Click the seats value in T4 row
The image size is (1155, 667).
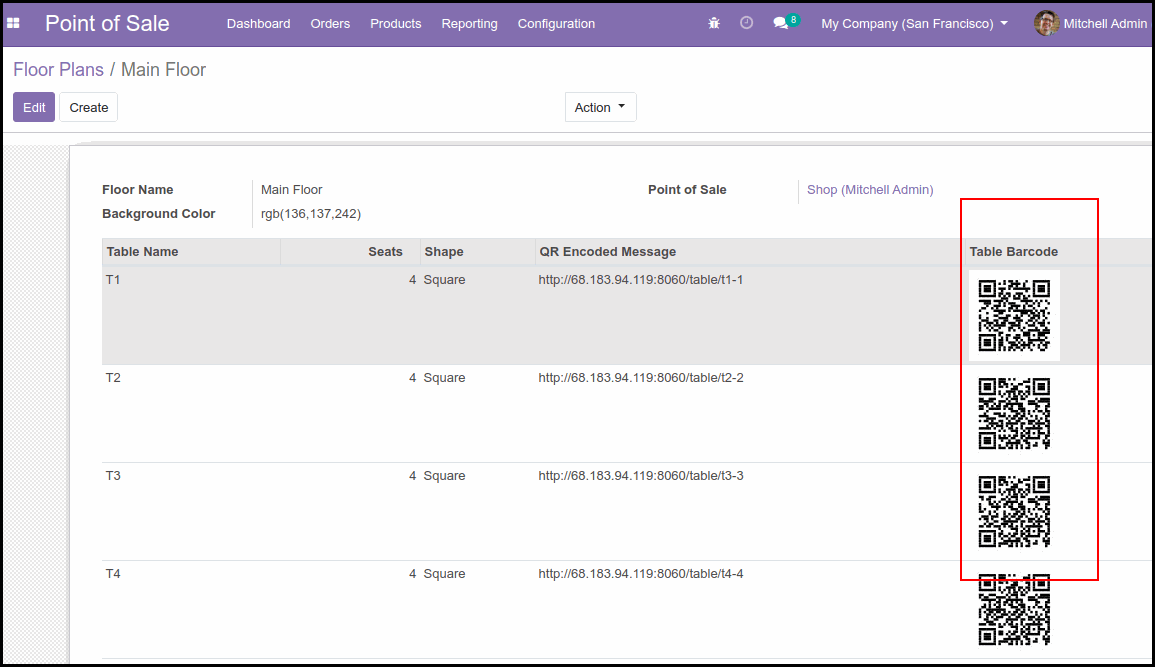point(412,574)
